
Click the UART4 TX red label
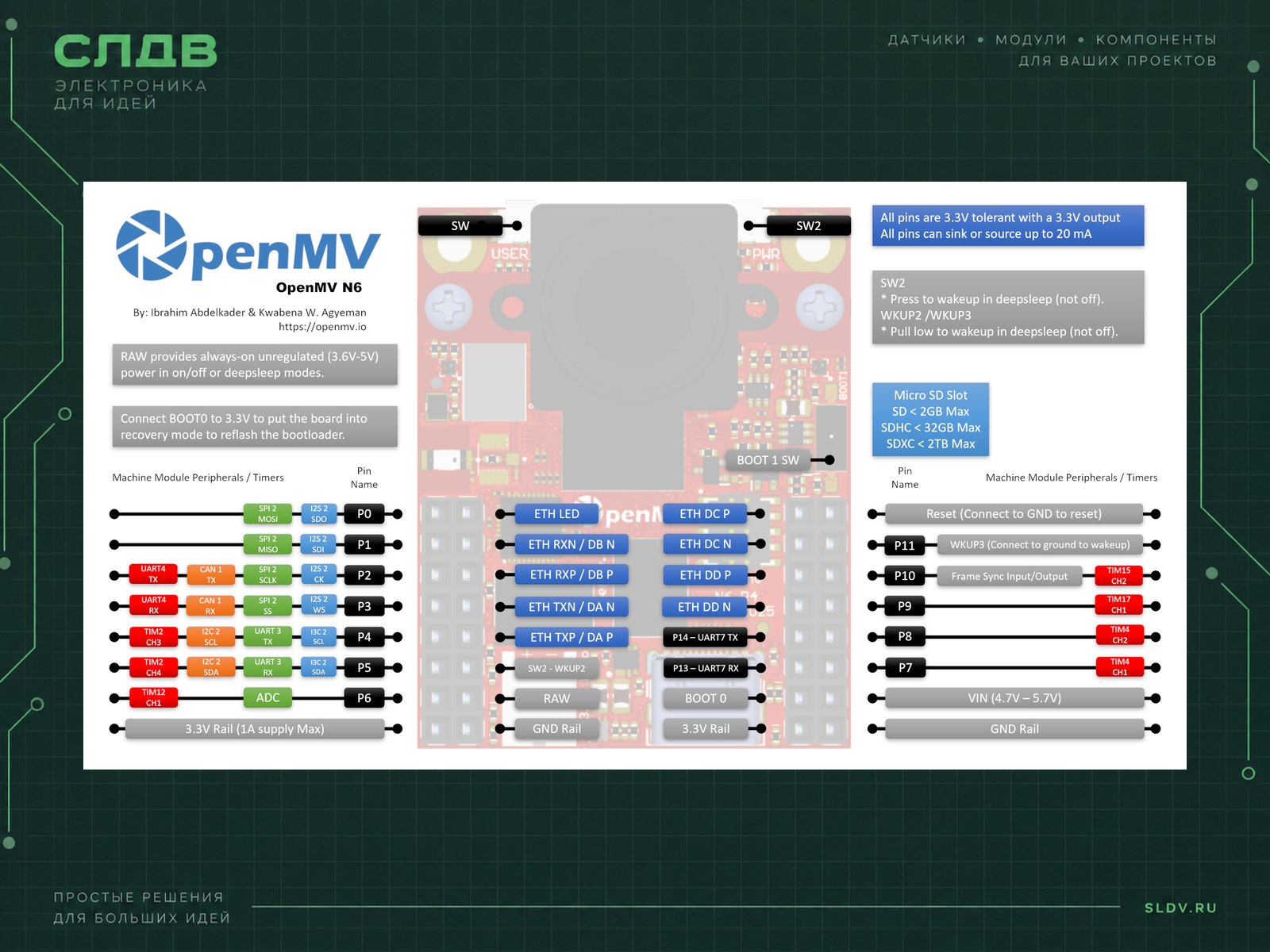pos(153,574)
